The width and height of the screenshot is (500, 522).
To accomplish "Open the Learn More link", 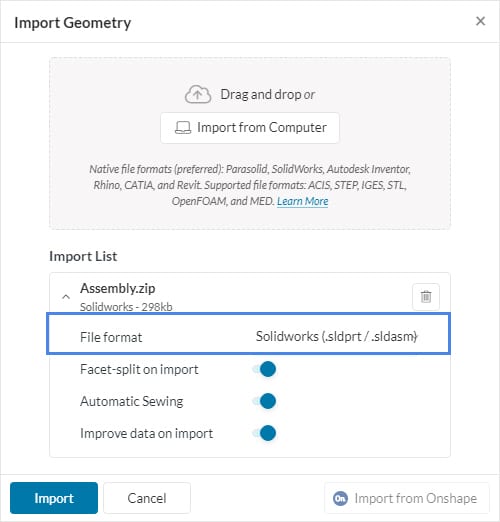I will click(302, 201).
